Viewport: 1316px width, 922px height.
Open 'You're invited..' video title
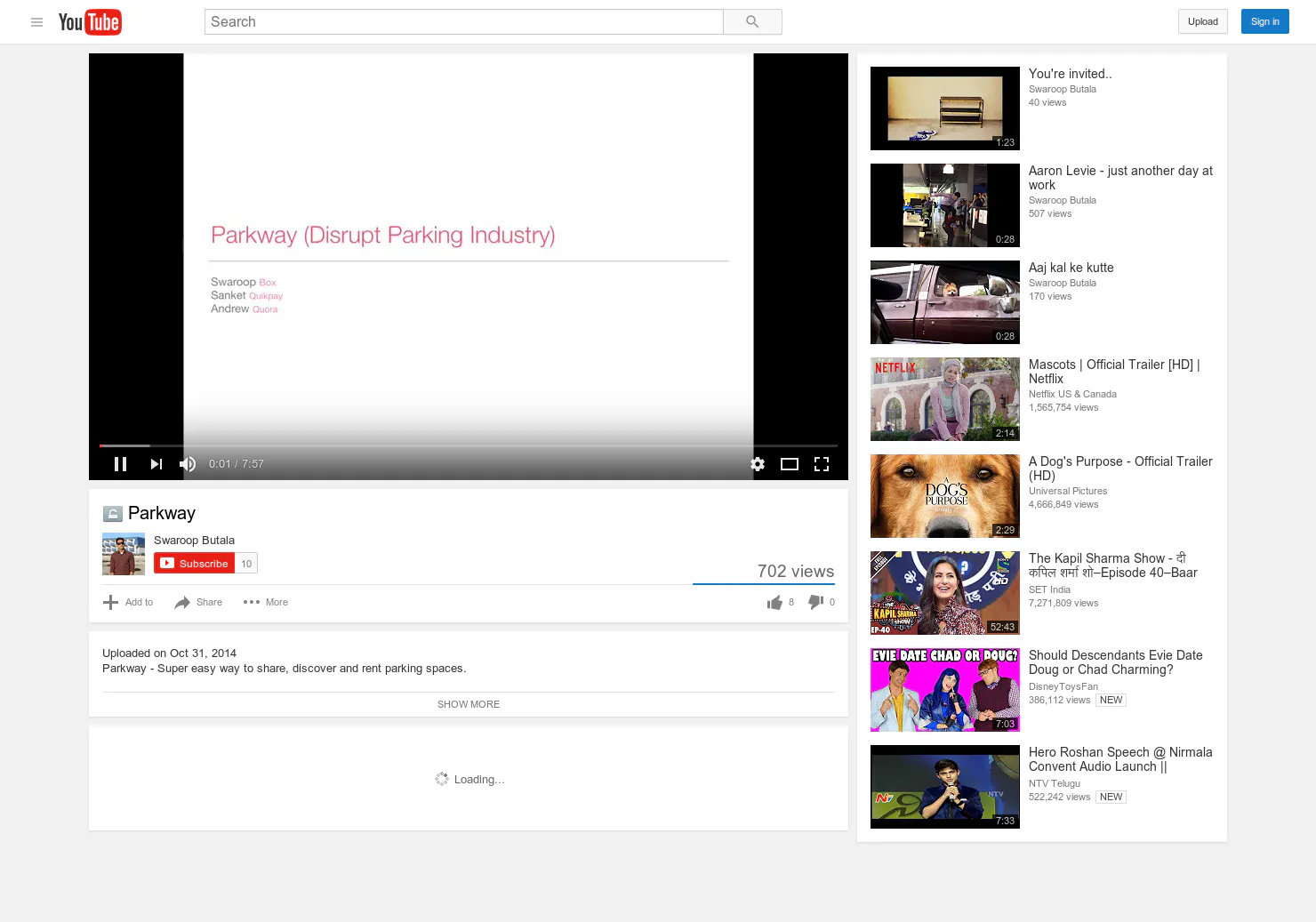pos(1070,74)
